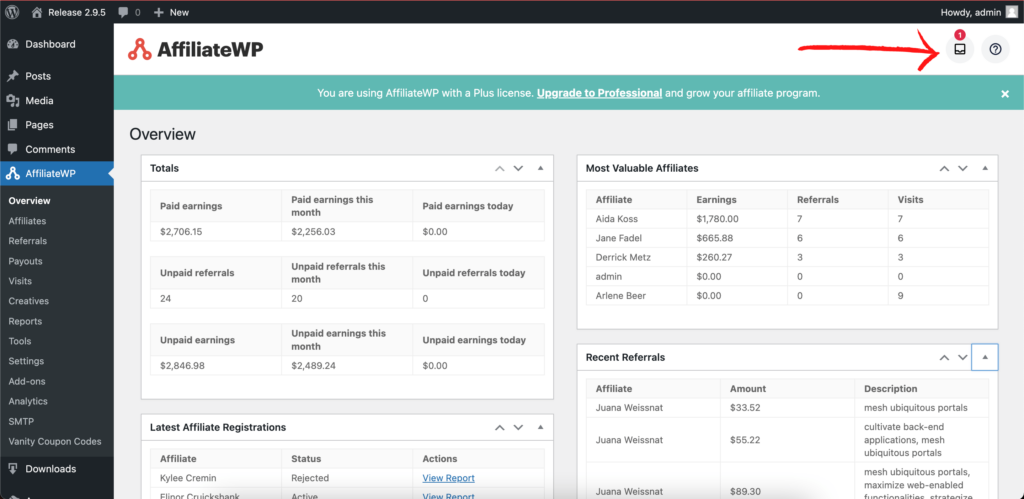Open the New content menu
This screenshot has width=1024, height=499.
[171, 12]
